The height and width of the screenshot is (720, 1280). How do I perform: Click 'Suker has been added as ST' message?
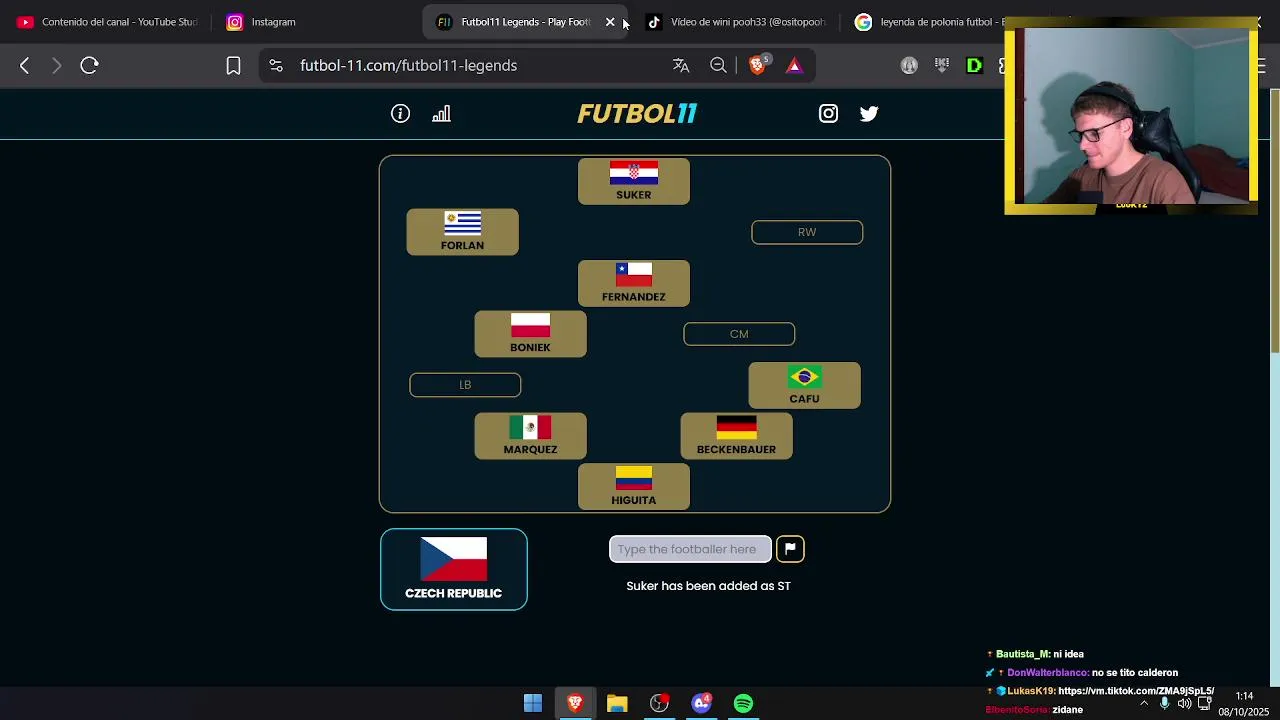click(x=708, y=586)
